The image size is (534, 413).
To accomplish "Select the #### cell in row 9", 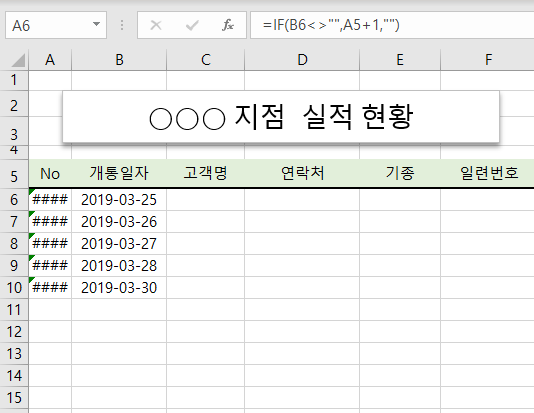I will pos(50,266).
